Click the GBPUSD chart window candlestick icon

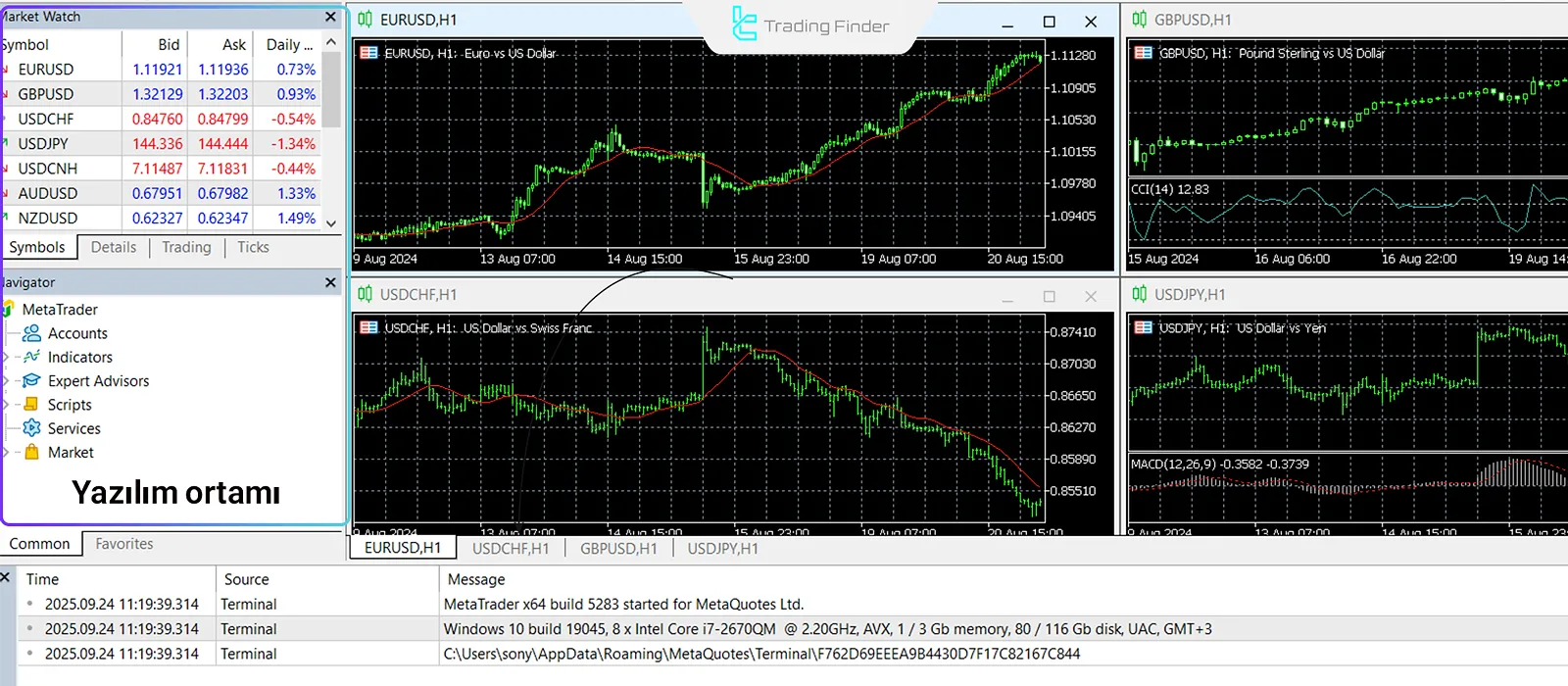[x=1140, y=20]
